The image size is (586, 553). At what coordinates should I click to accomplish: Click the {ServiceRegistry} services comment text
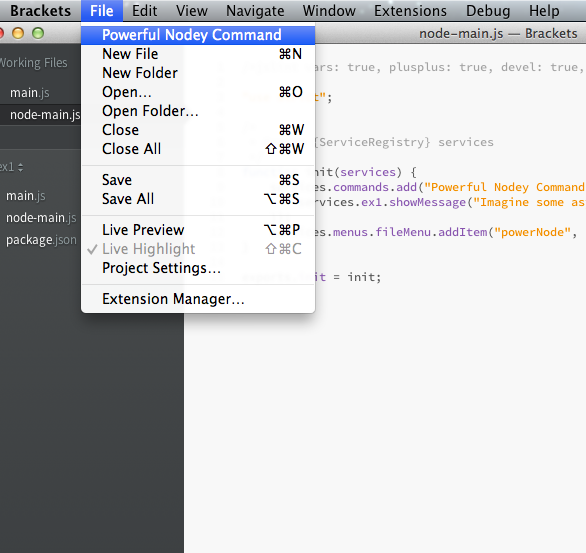coord(404,142)
